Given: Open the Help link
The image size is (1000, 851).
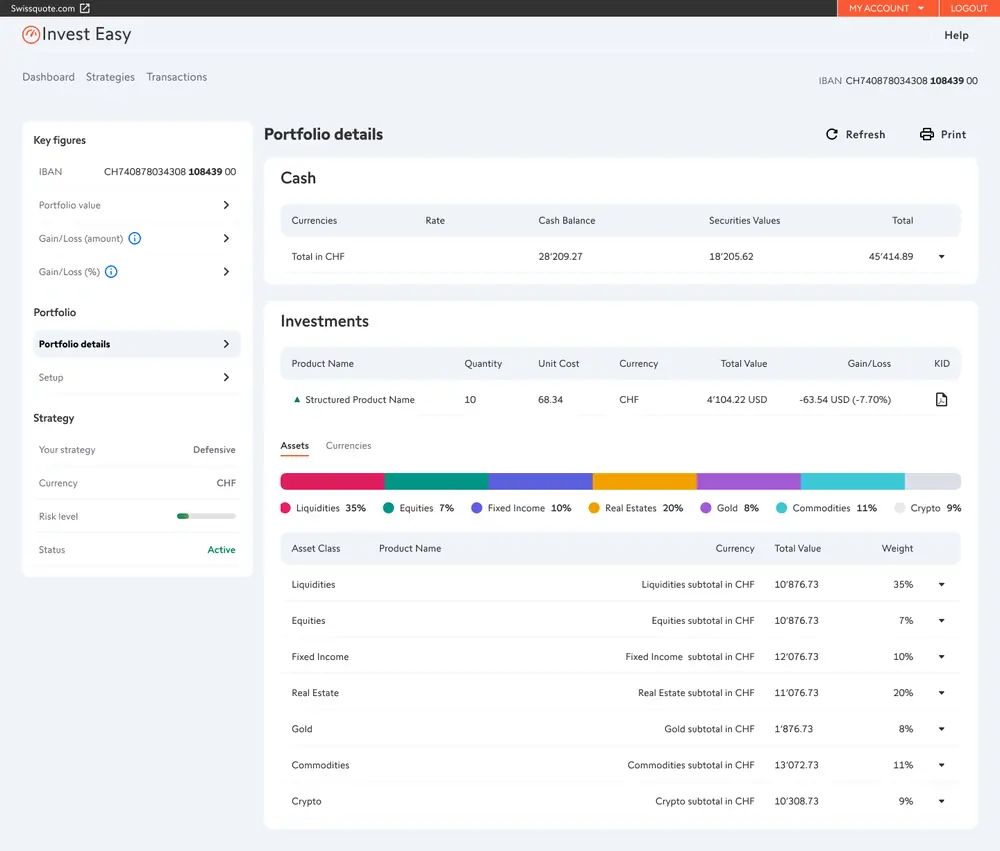Looking at the screenshot, I should click(x=956, y=35).
